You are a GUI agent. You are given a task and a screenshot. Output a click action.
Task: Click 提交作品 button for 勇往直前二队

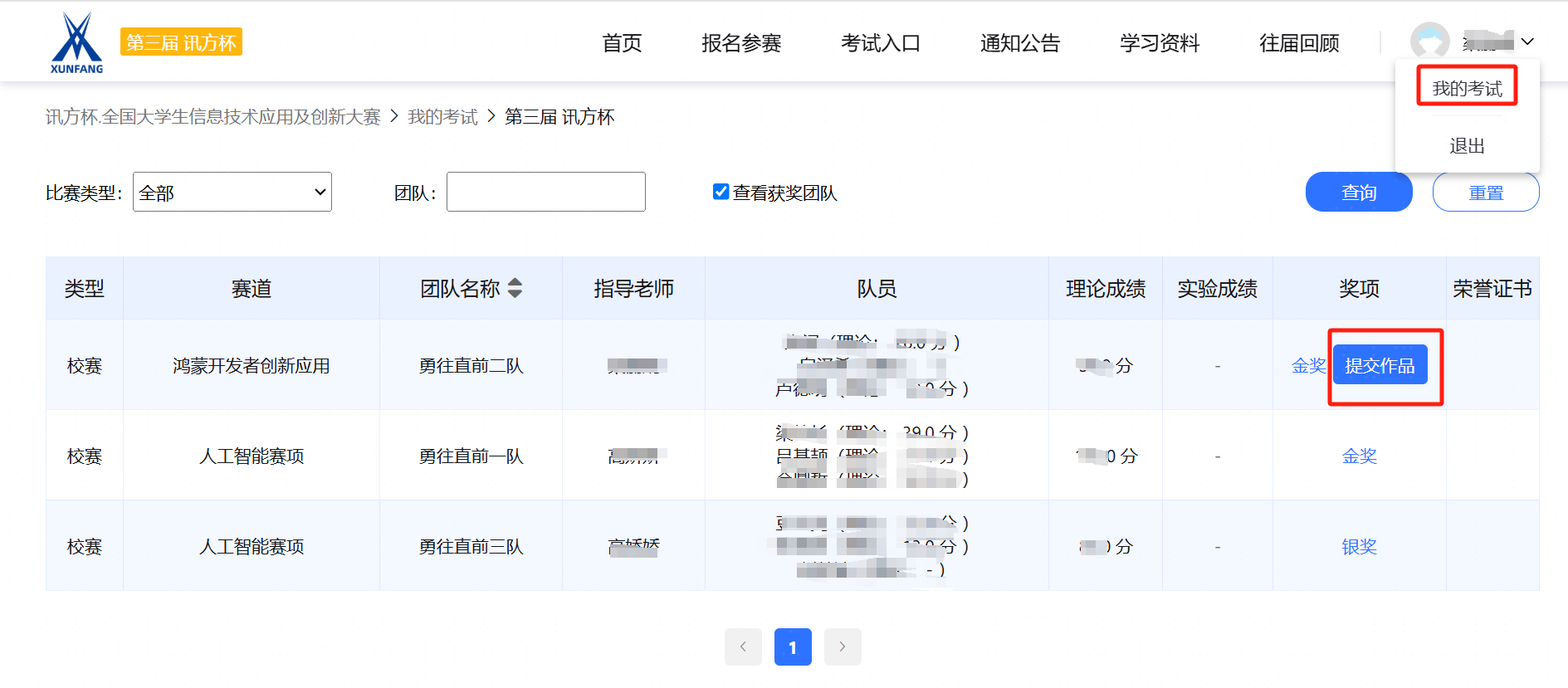click(1380, 365)
